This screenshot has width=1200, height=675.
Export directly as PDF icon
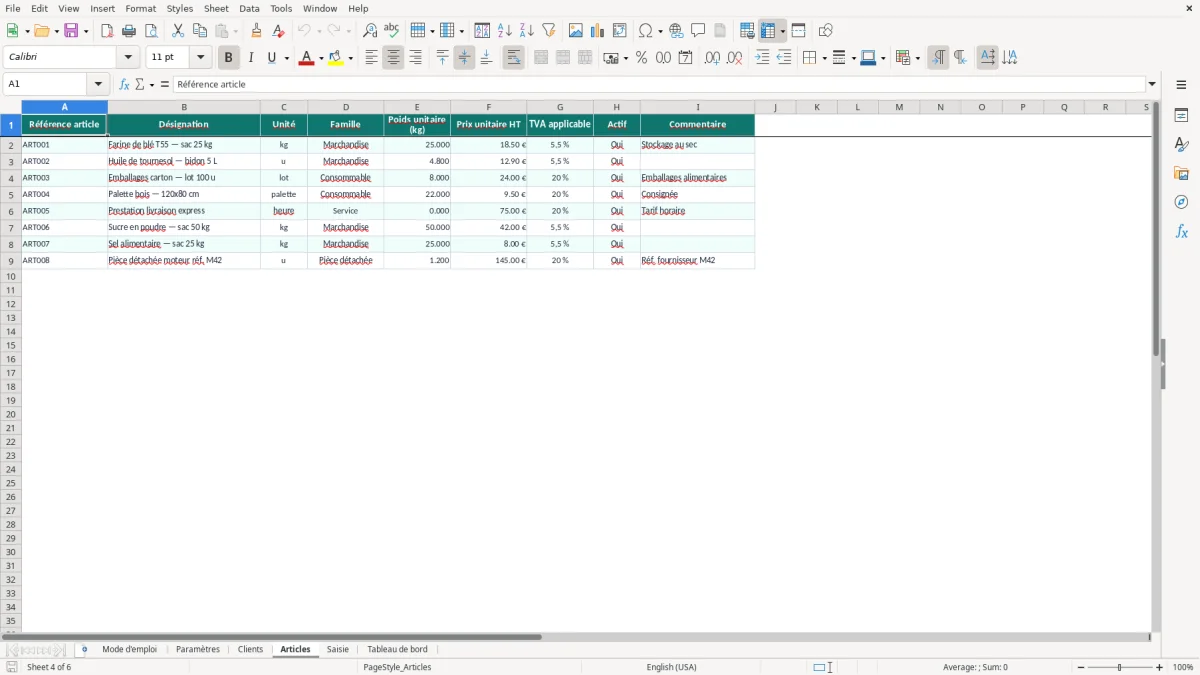107,31
